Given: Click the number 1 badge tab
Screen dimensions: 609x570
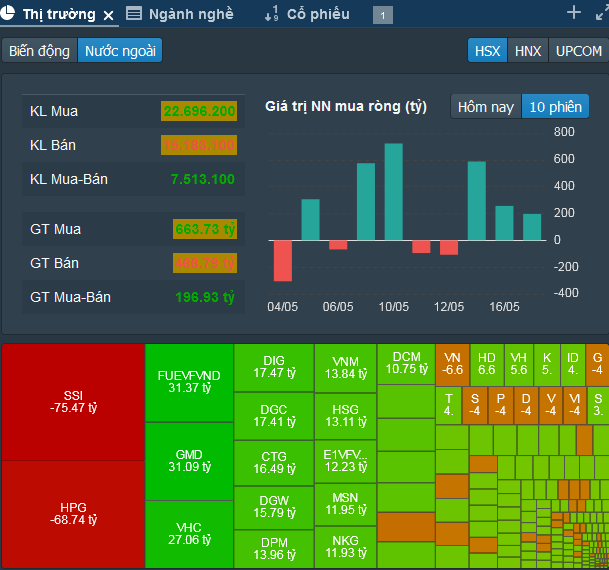Looking at the screenshot, I should pos(383,15).
